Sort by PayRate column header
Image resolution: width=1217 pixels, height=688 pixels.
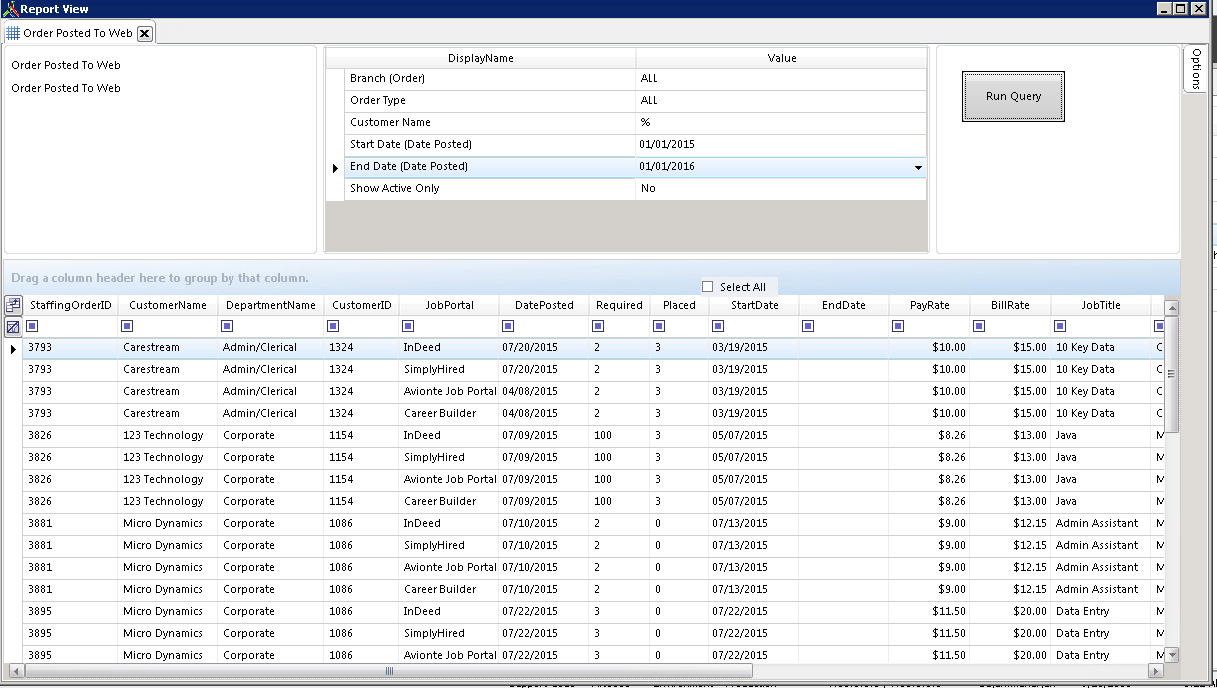[x=929, y=305]
